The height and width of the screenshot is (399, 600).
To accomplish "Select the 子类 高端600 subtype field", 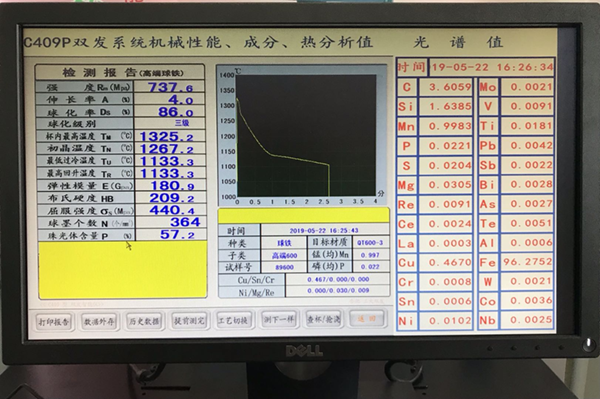I will point(284,255).
